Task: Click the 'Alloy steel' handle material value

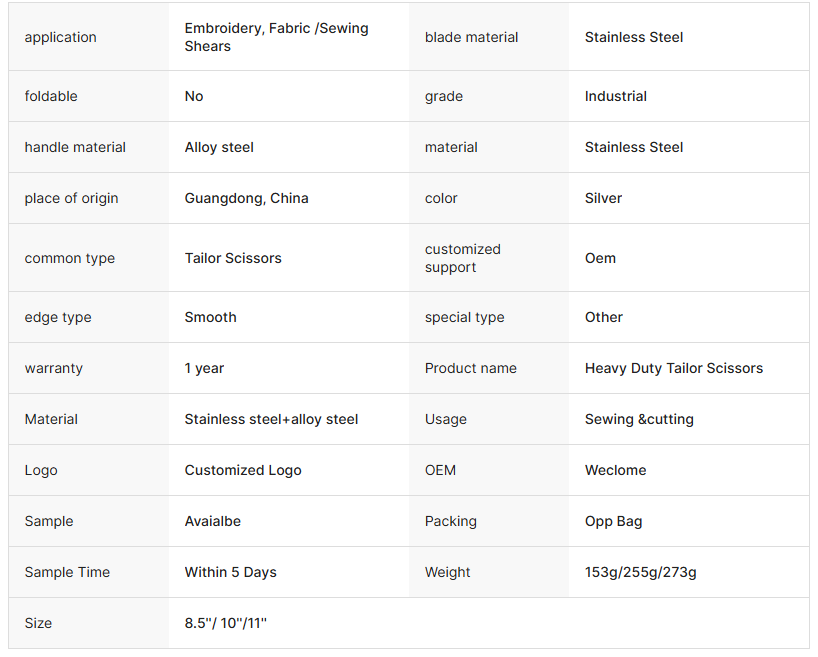Action: 219,147
